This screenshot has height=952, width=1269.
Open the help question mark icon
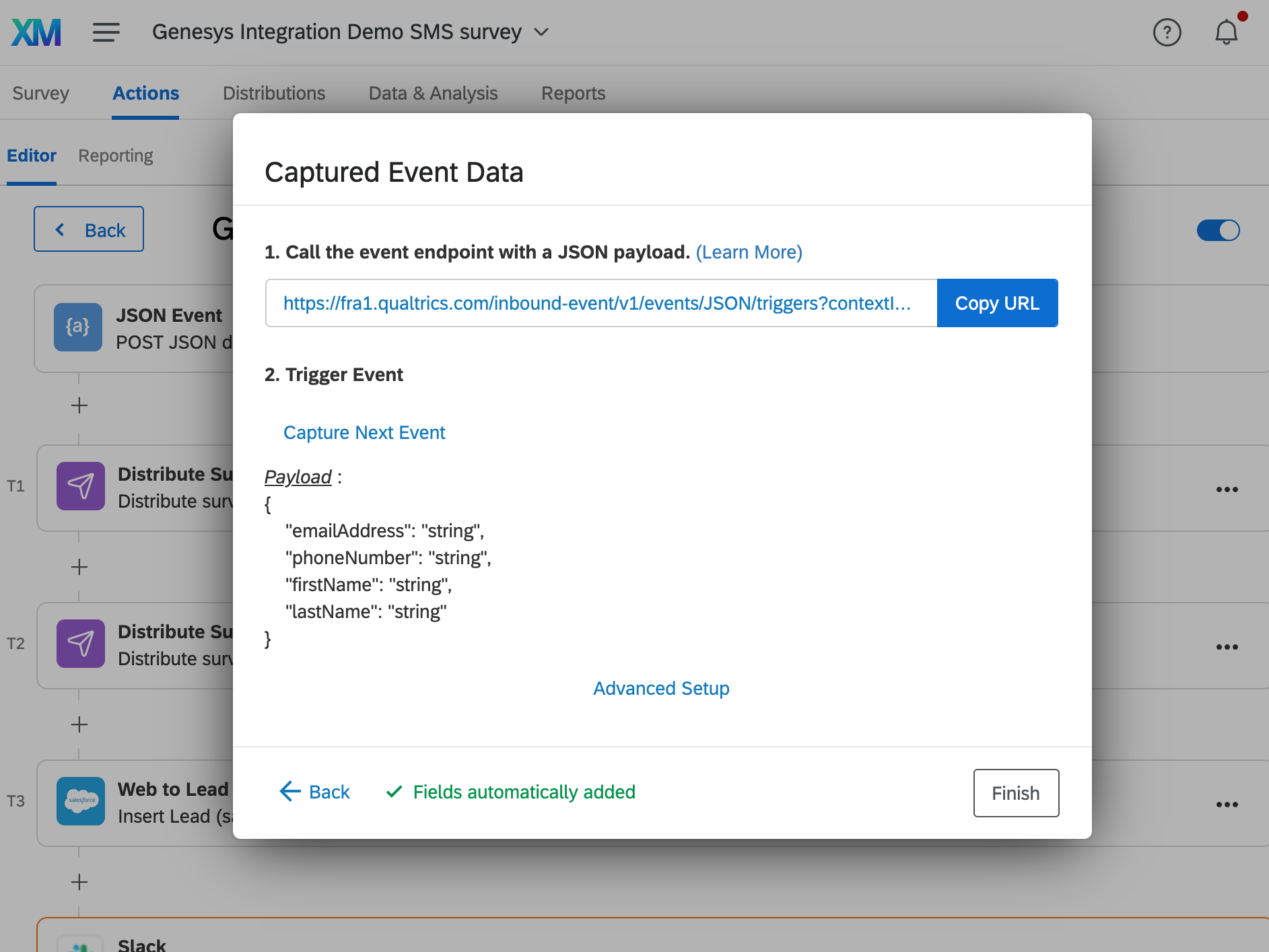(1167, 32)
